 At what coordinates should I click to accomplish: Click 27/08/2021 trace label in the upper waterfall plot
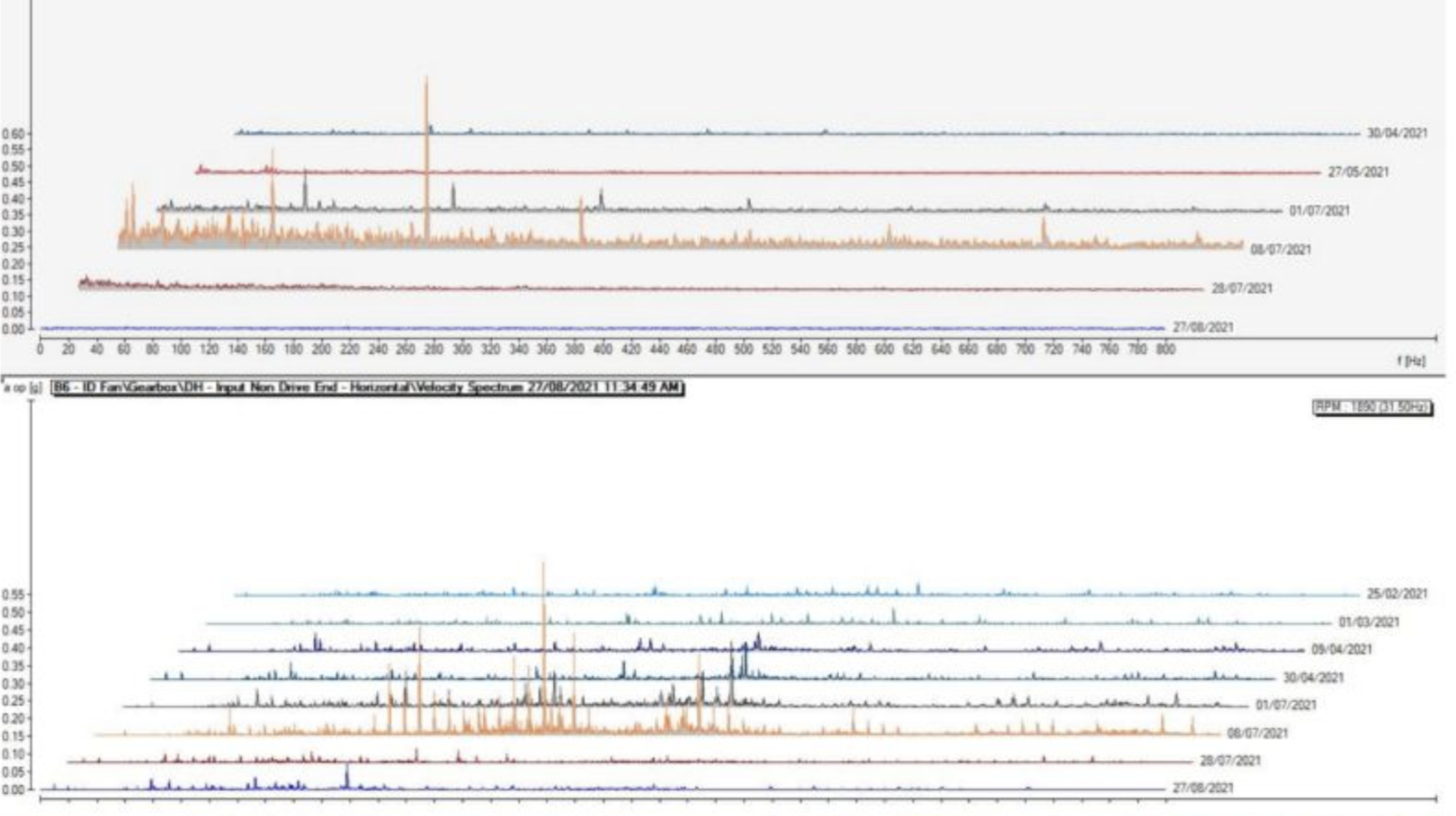tap(1203, 327)
